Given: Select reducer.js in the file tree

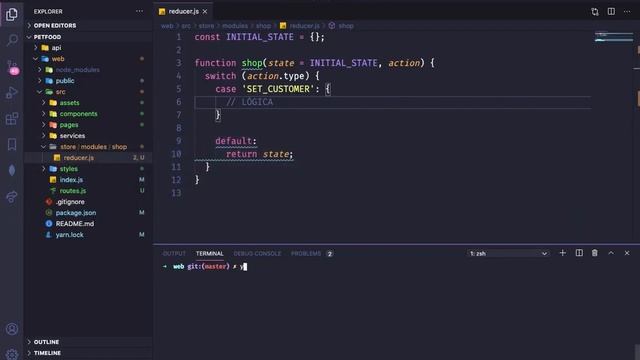Looking at the screenshot, I should click(78, 158).
